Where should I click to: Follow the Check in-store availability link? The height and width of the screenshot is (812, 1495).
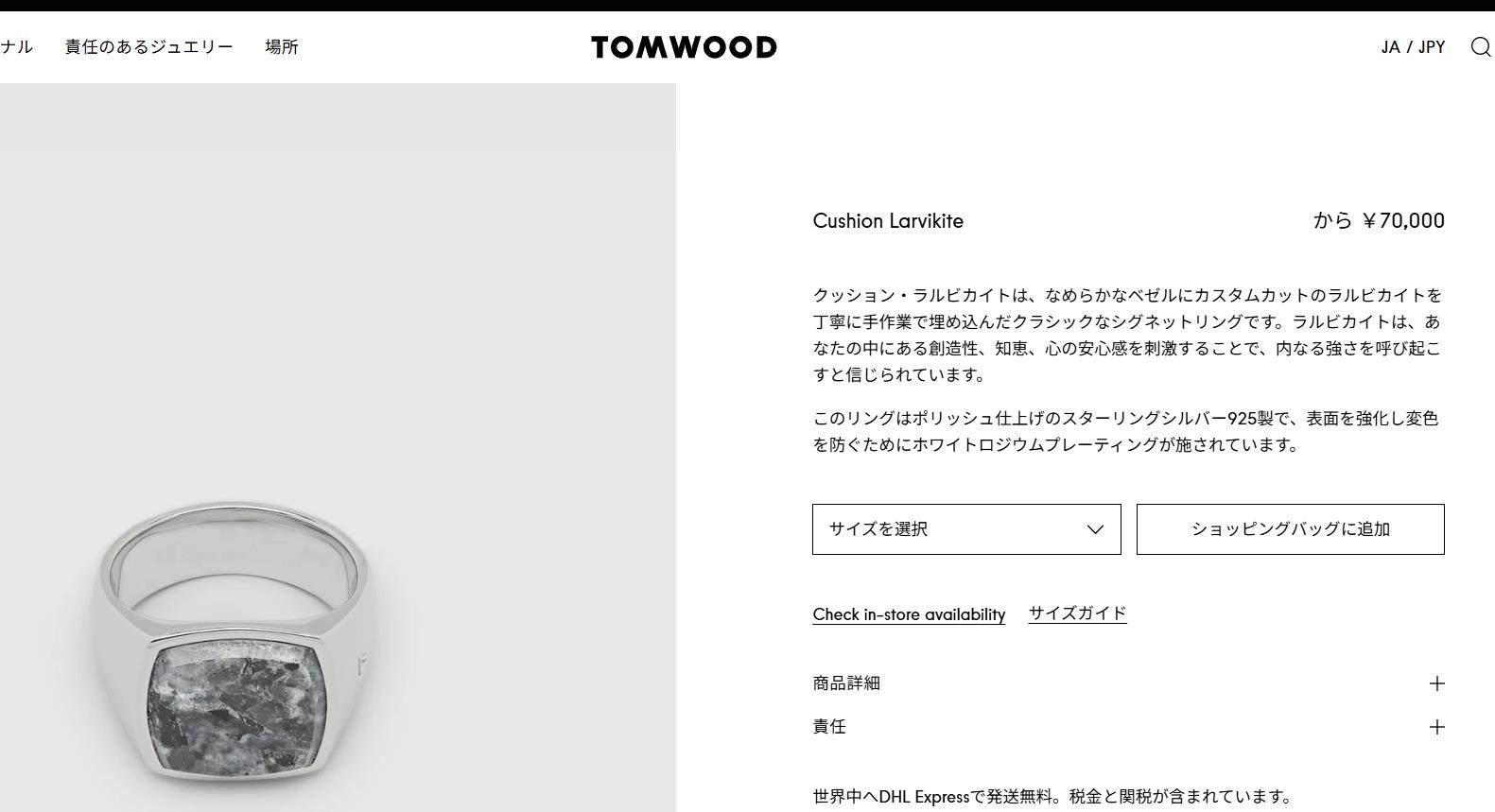click(909, 614)
